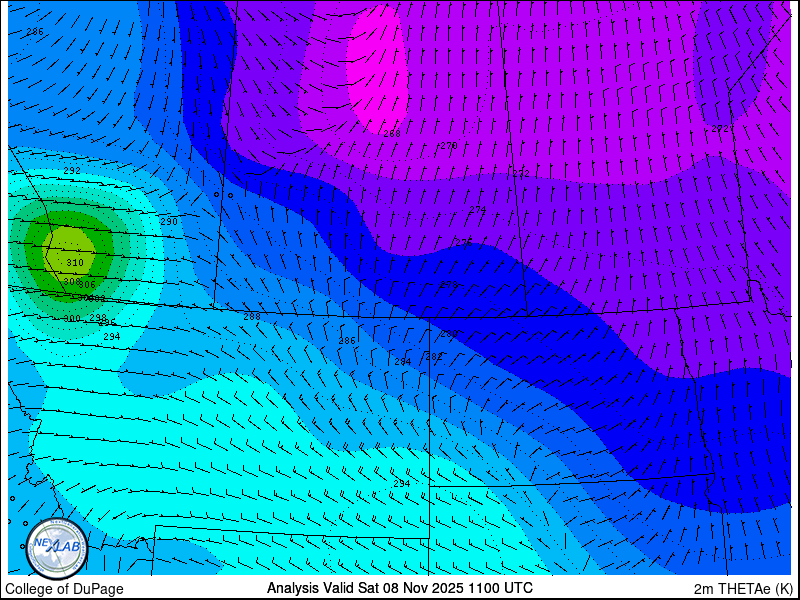Screen dimensions: 800x600
Task: Click the NEXLAB logo
Action: (x=57, y=548)
